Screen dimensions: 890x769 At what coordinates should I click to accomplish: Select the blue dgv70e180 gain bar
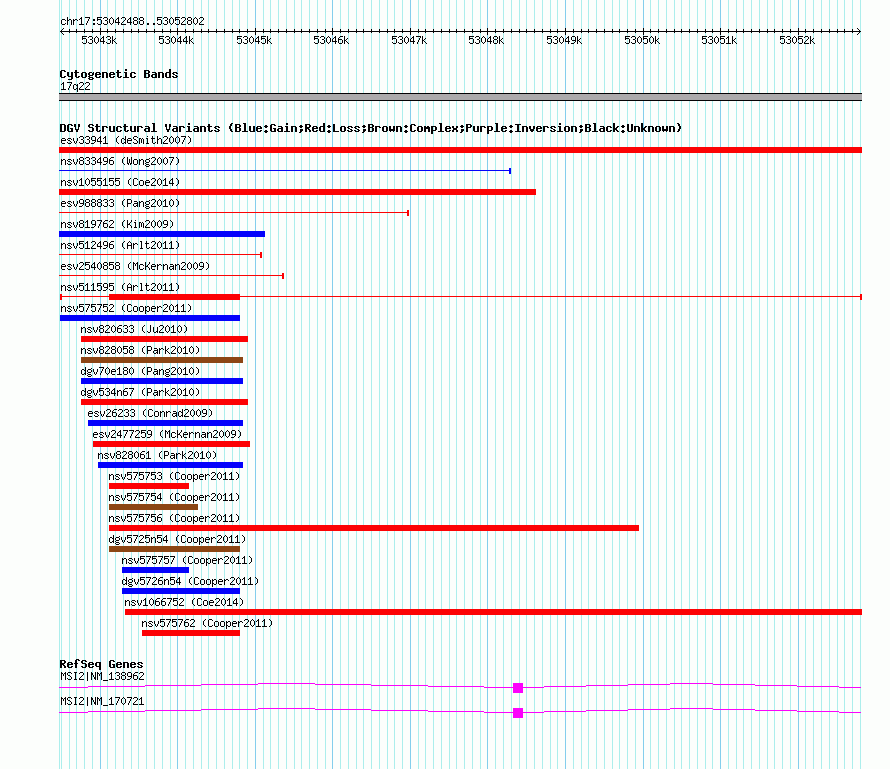tap(162, 381)
